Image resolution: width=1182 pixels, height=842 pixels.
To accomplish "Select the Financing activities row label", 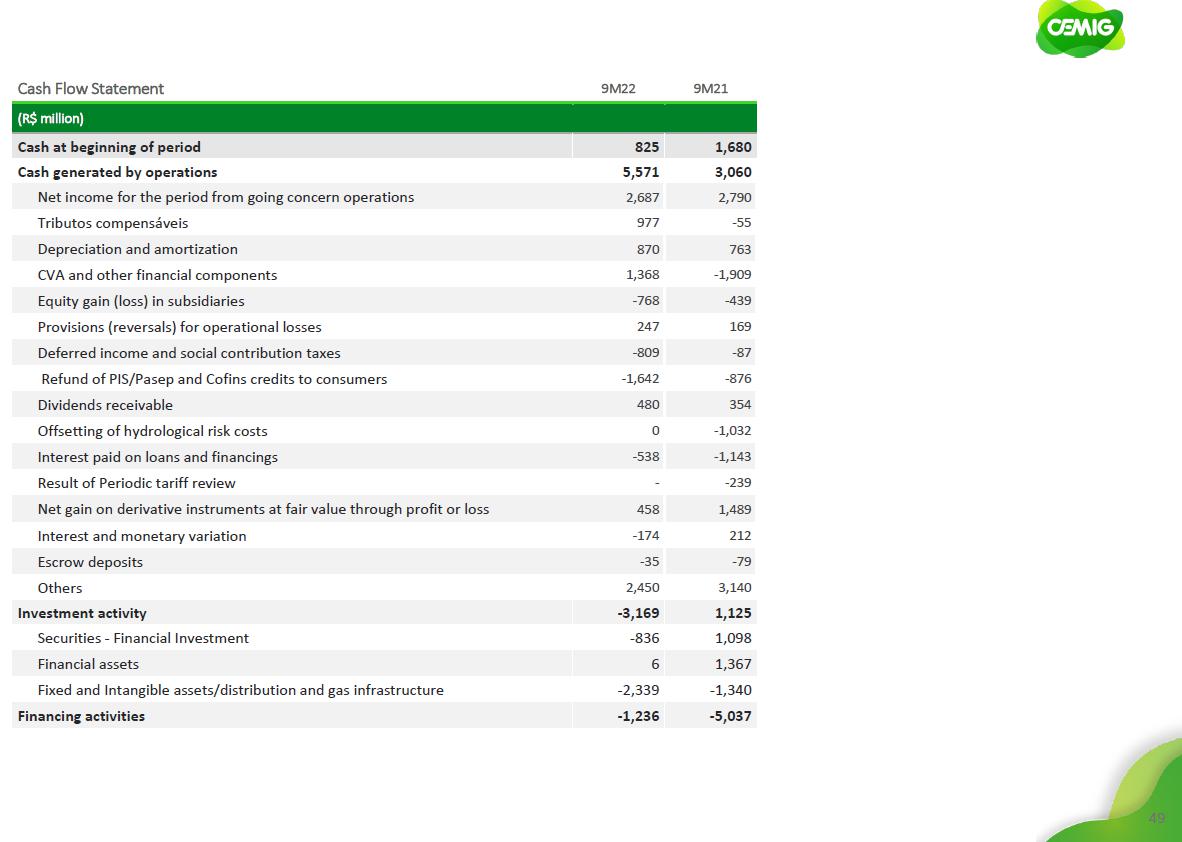I will click(81, 716).
